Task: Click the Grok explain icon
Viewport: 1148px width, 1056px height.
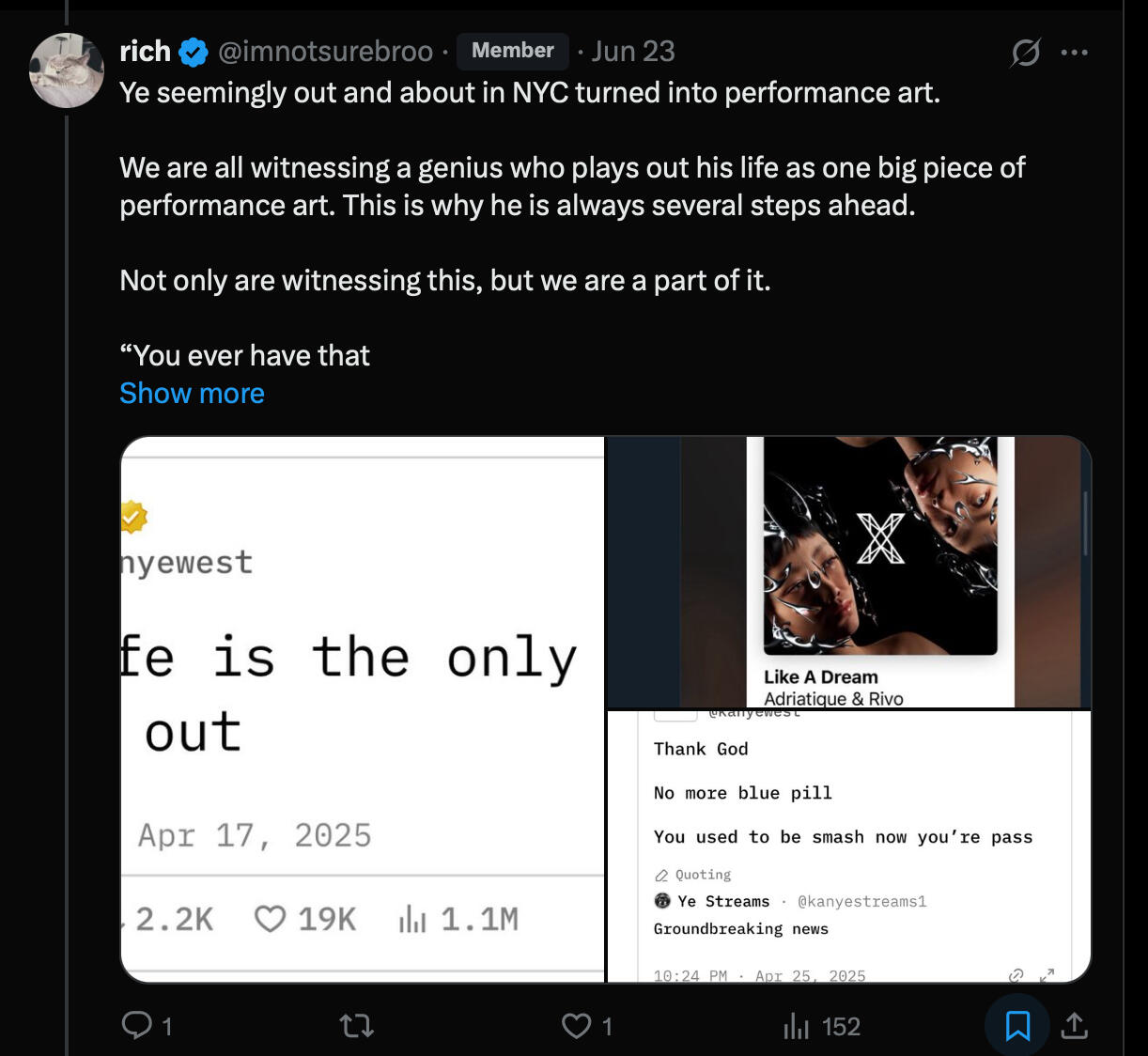Action: pos(1025,52)
